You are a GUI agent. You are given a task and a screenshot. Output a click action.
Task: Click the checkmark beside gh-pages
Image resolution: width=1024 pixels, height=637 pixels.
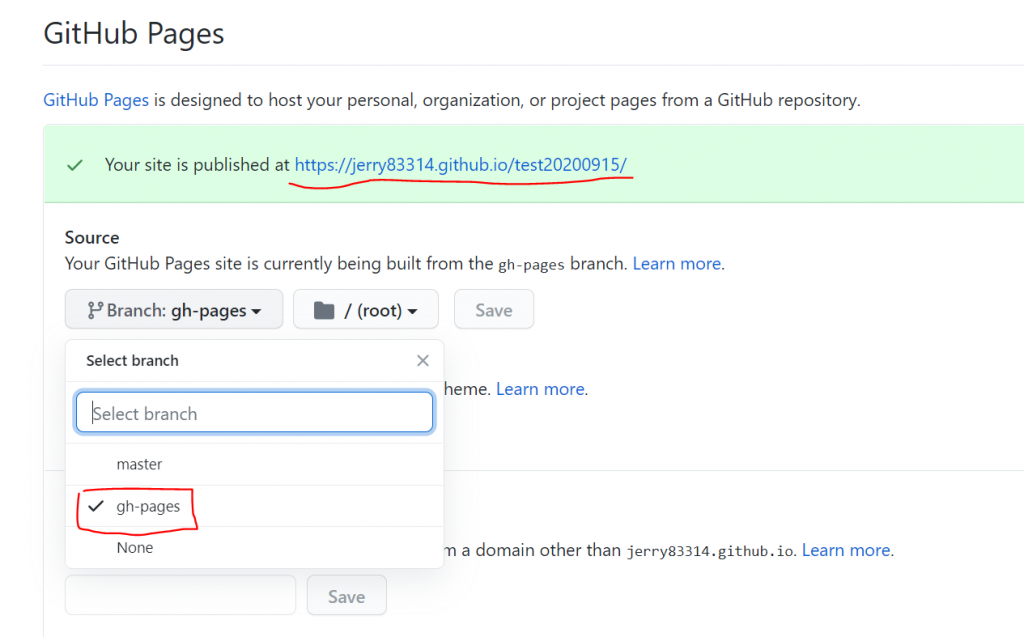click(x=95, y=506)
